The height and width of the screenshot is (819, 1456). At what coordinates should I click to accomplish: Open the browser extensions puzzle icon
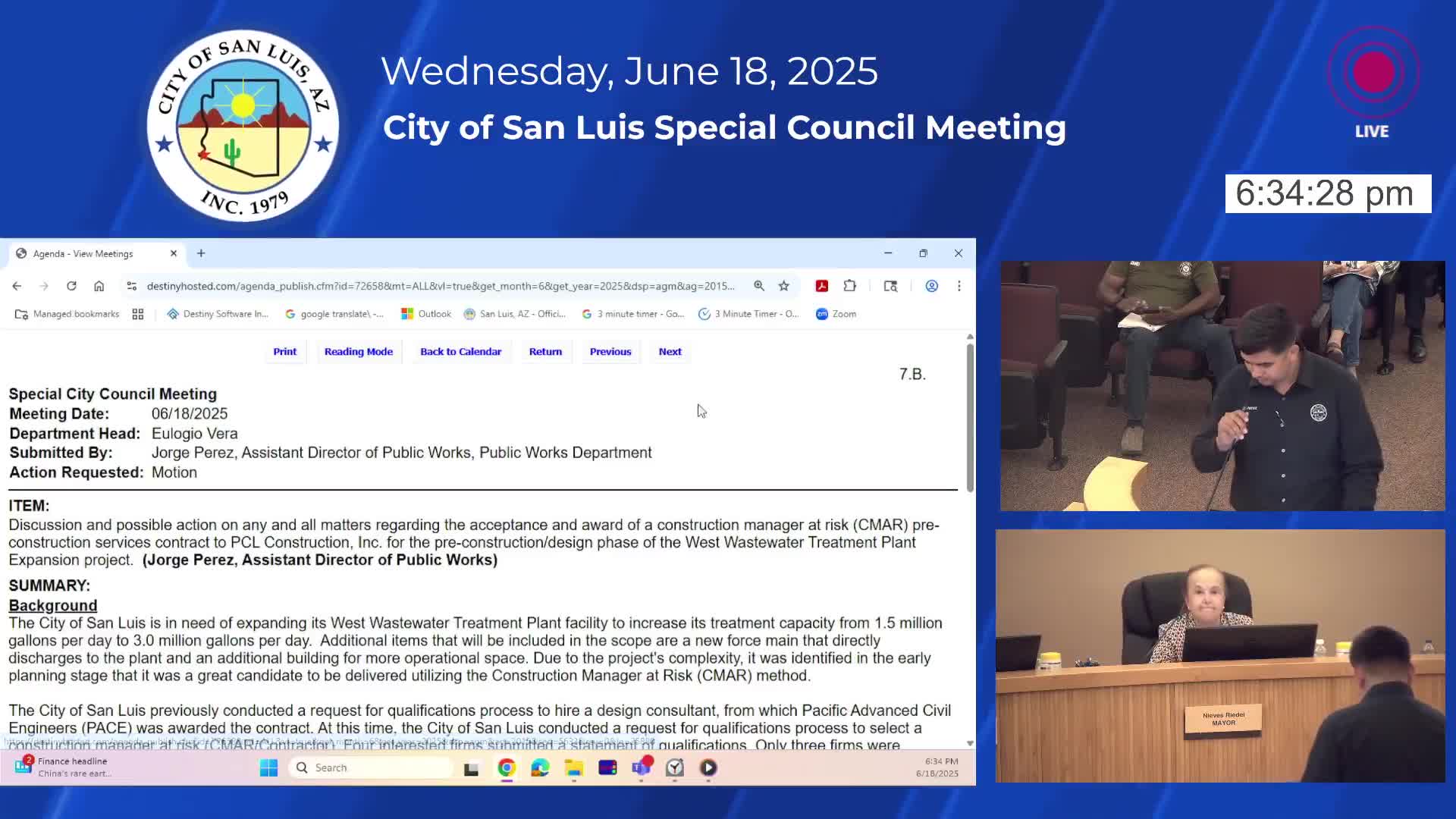click(849, 286)
